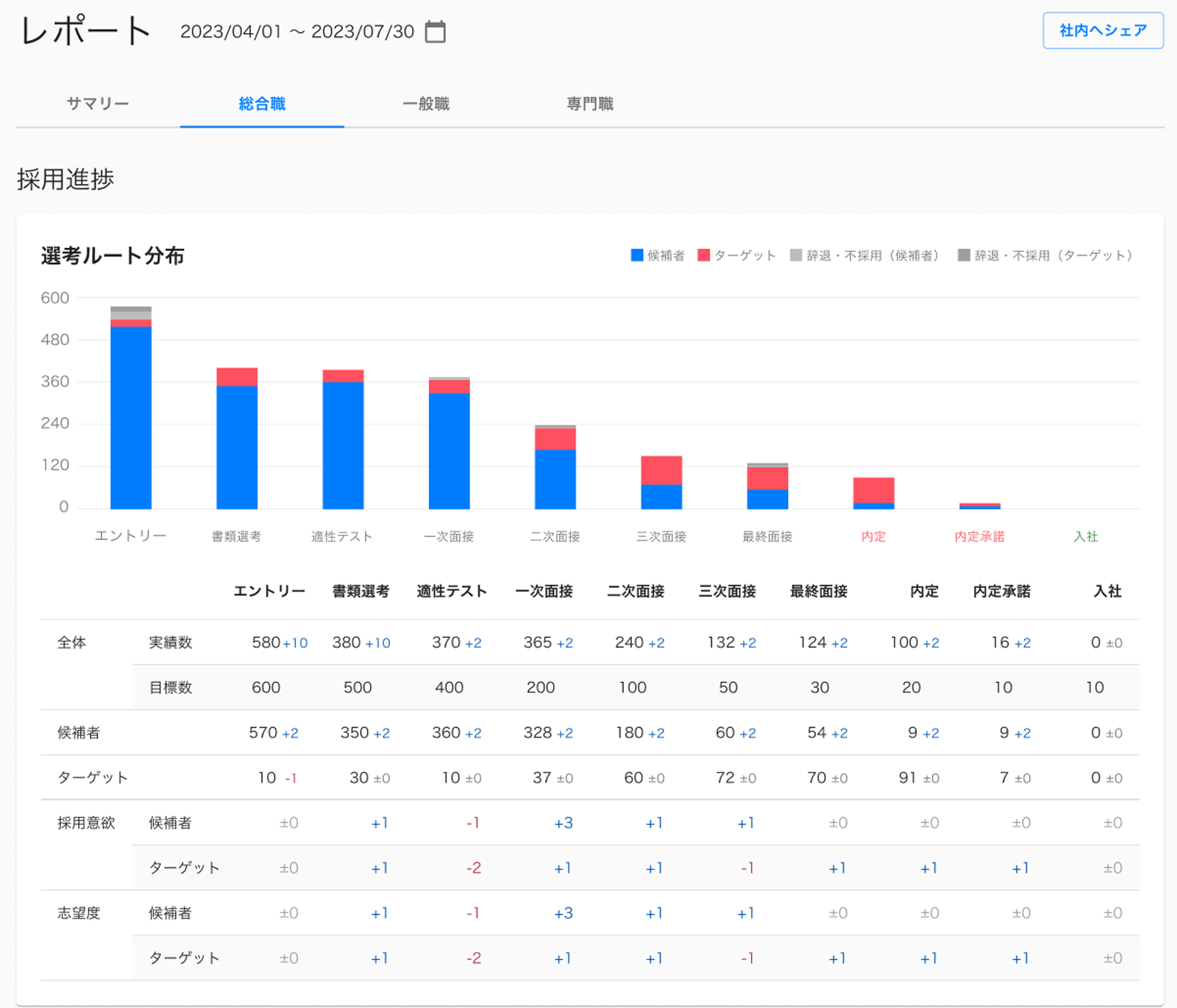1177x1008 pixels.
Task: Click the 選考ルート分布 chart title
Action: 113,256
